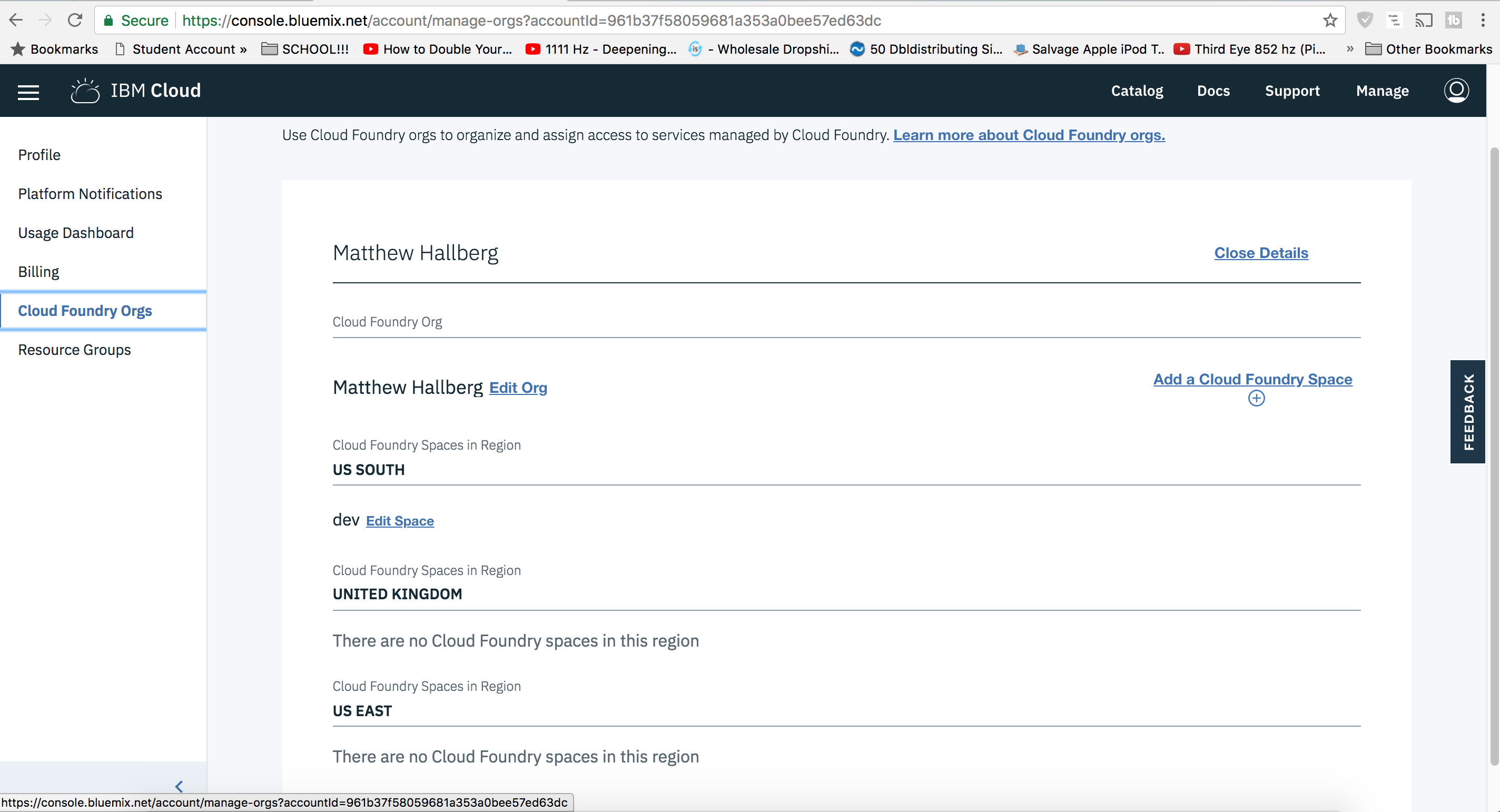Reload the page with the refresh icon
Image resolution: width=1500 pixels, height=812 pixels.
click(75, 21)
